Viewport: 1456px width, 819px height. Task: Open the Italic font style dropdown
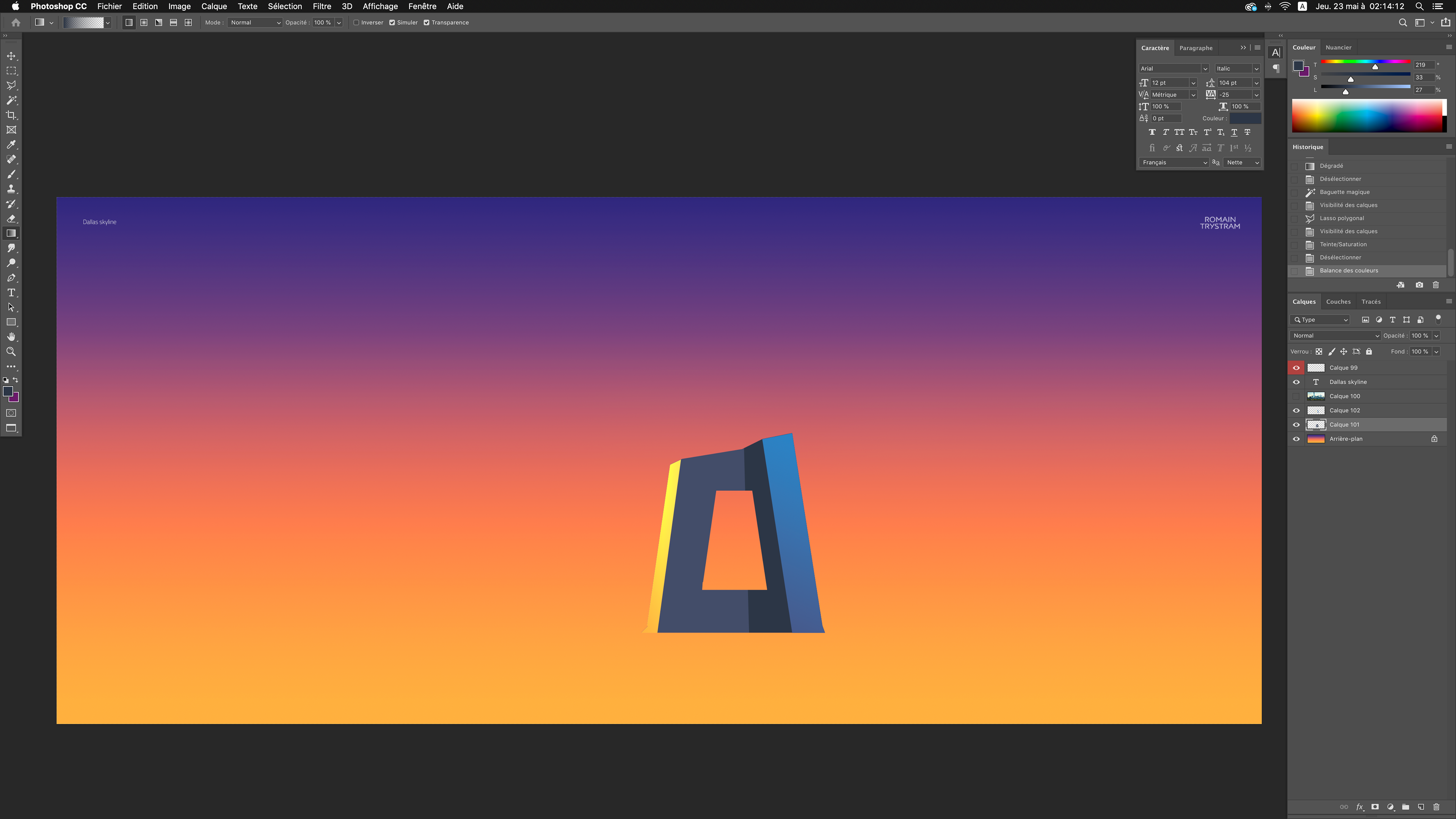[1238, 68]
